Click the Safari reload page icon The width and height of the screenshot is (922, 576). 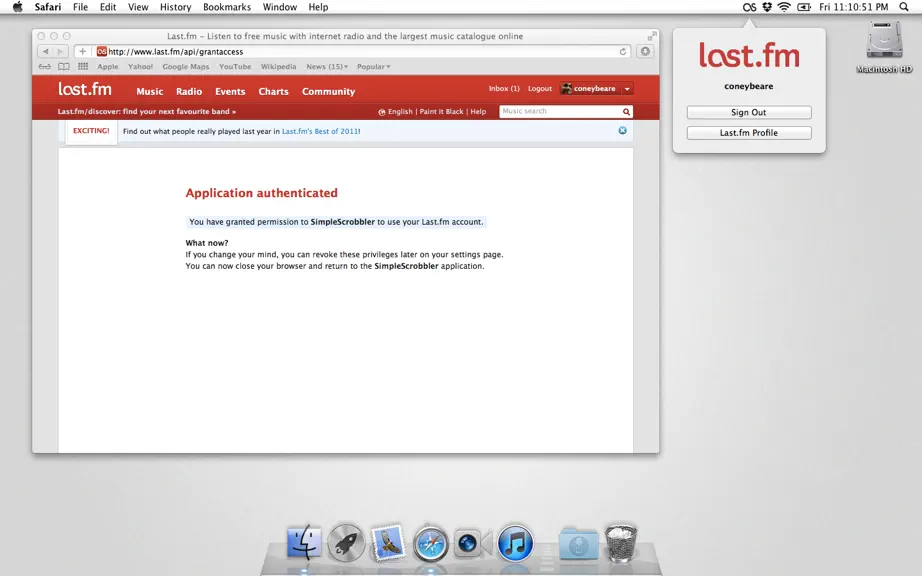[x=623, y=52]
